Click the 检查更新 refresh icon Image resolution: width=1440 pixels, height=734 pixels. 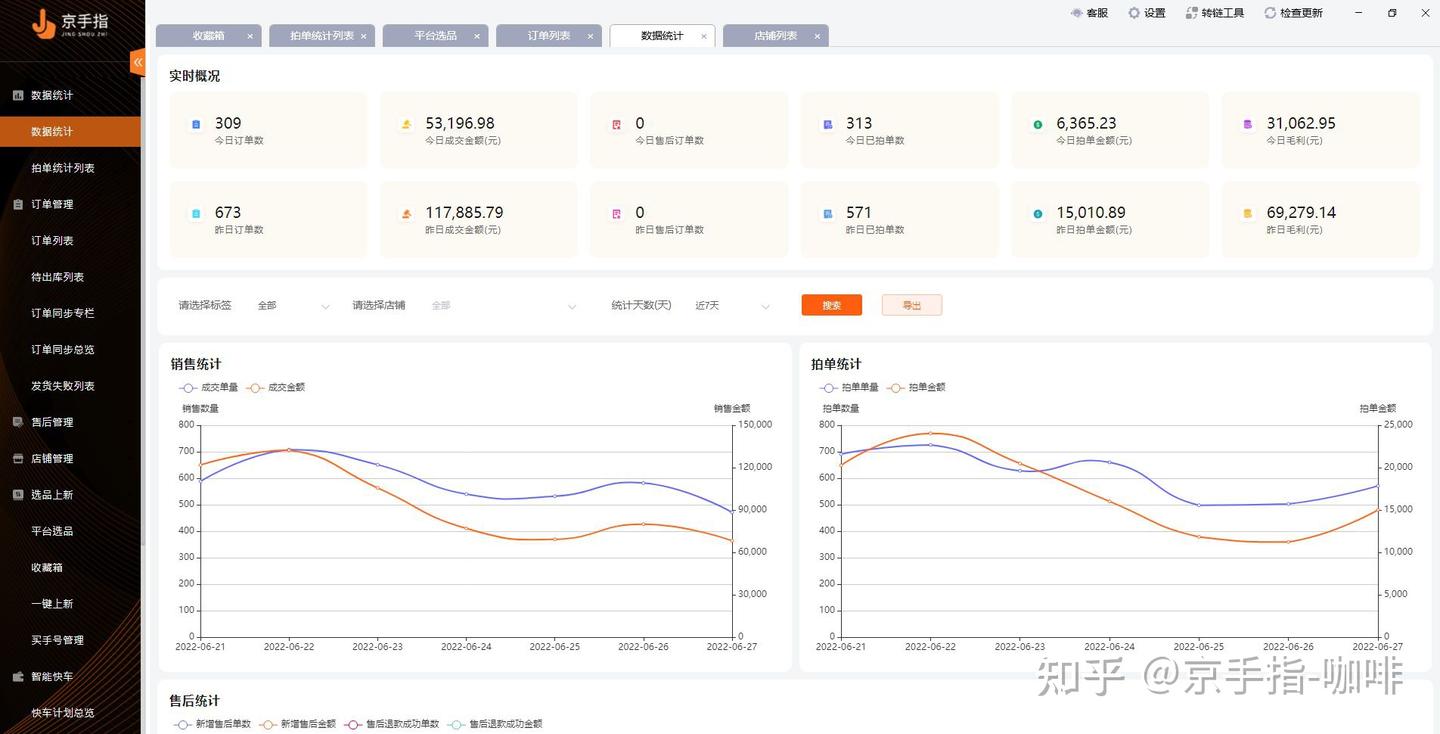pyautogui.click(x=1270, y=13)
